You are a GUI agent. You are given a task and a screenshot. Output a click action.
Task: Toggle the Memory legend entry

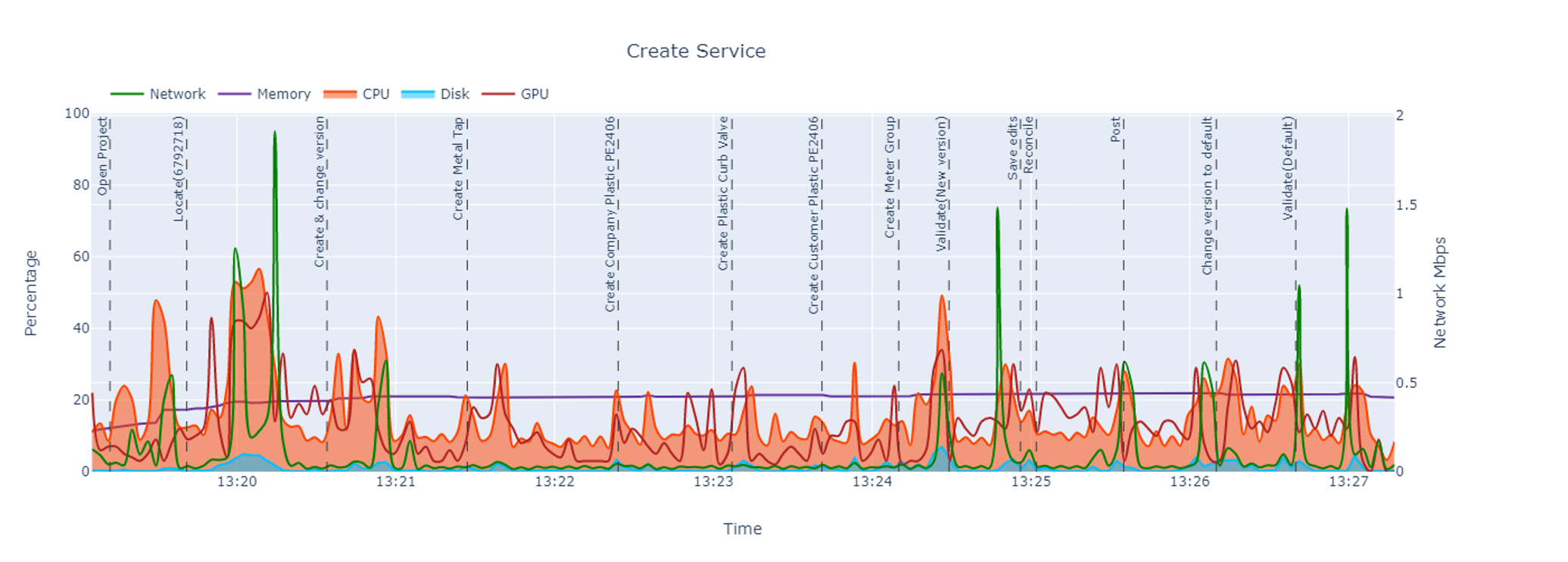pyautogui.click(x=264, y=94)
